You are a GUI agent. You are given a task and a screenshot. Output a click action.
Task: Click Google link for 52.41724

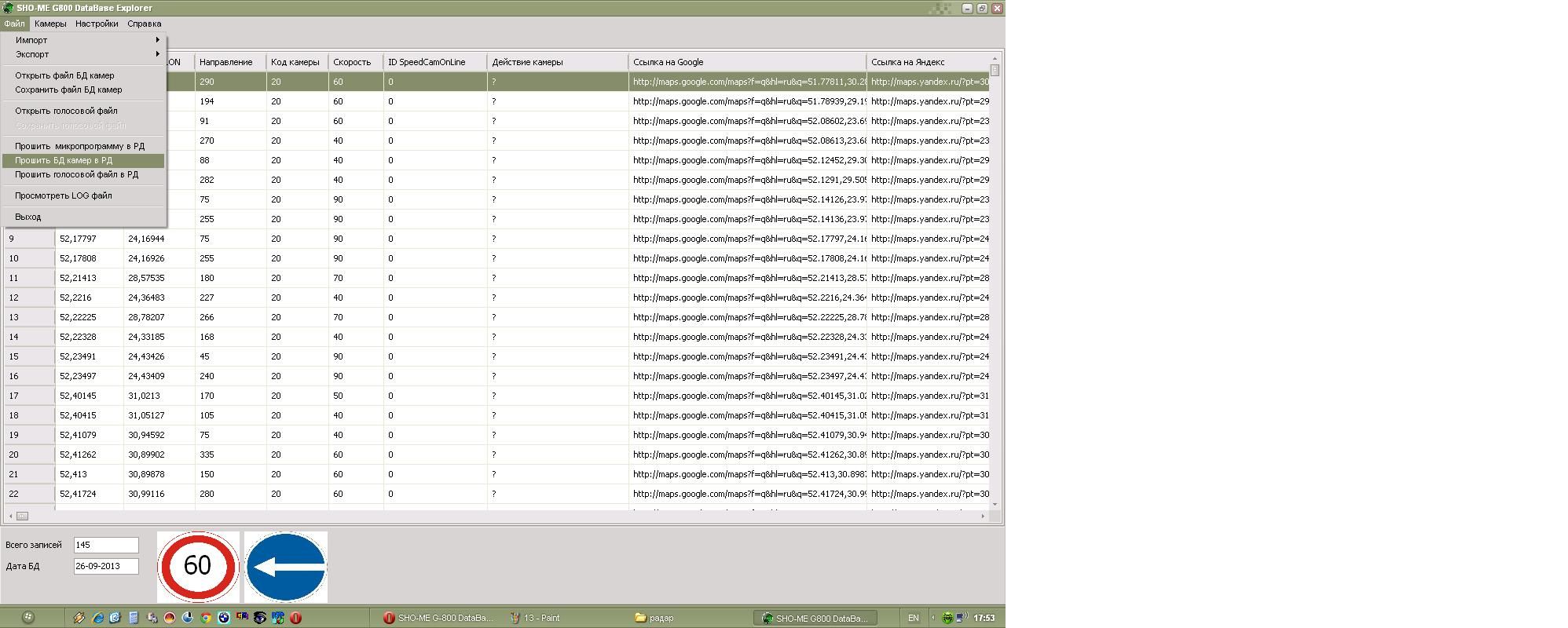[x=748, y=494]
